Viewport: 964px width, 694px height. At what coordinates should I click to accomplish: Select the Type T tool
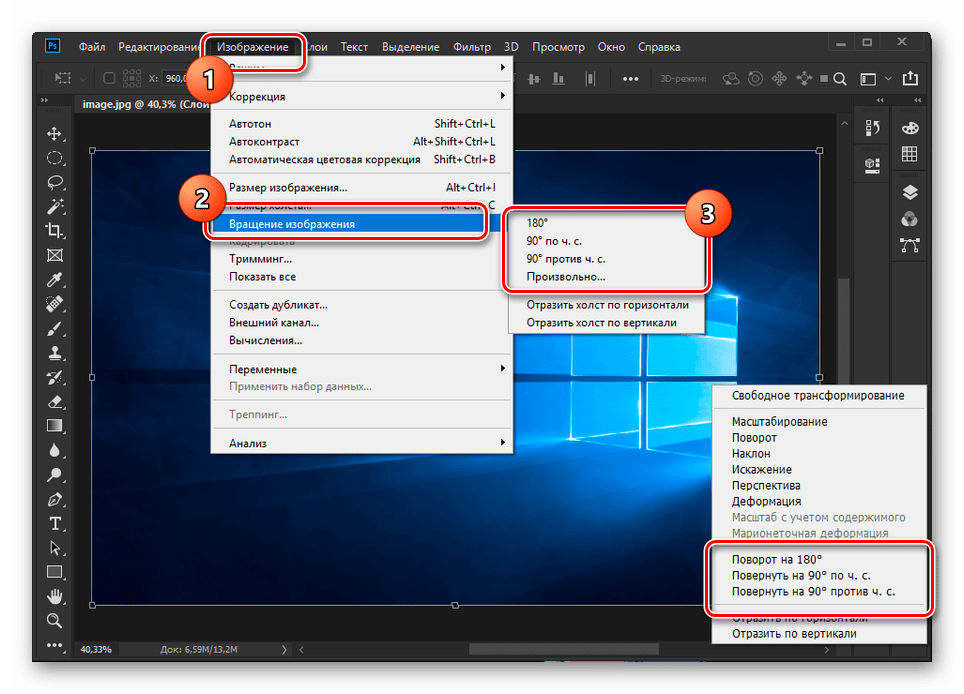coord(55,524)
